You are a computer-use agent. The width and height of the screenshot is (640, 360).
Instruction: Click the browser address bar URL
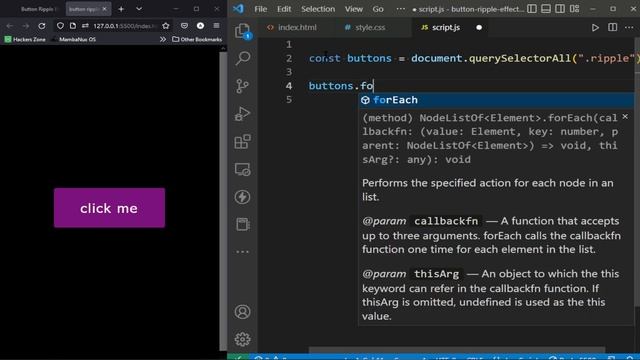tap(124, 26)
